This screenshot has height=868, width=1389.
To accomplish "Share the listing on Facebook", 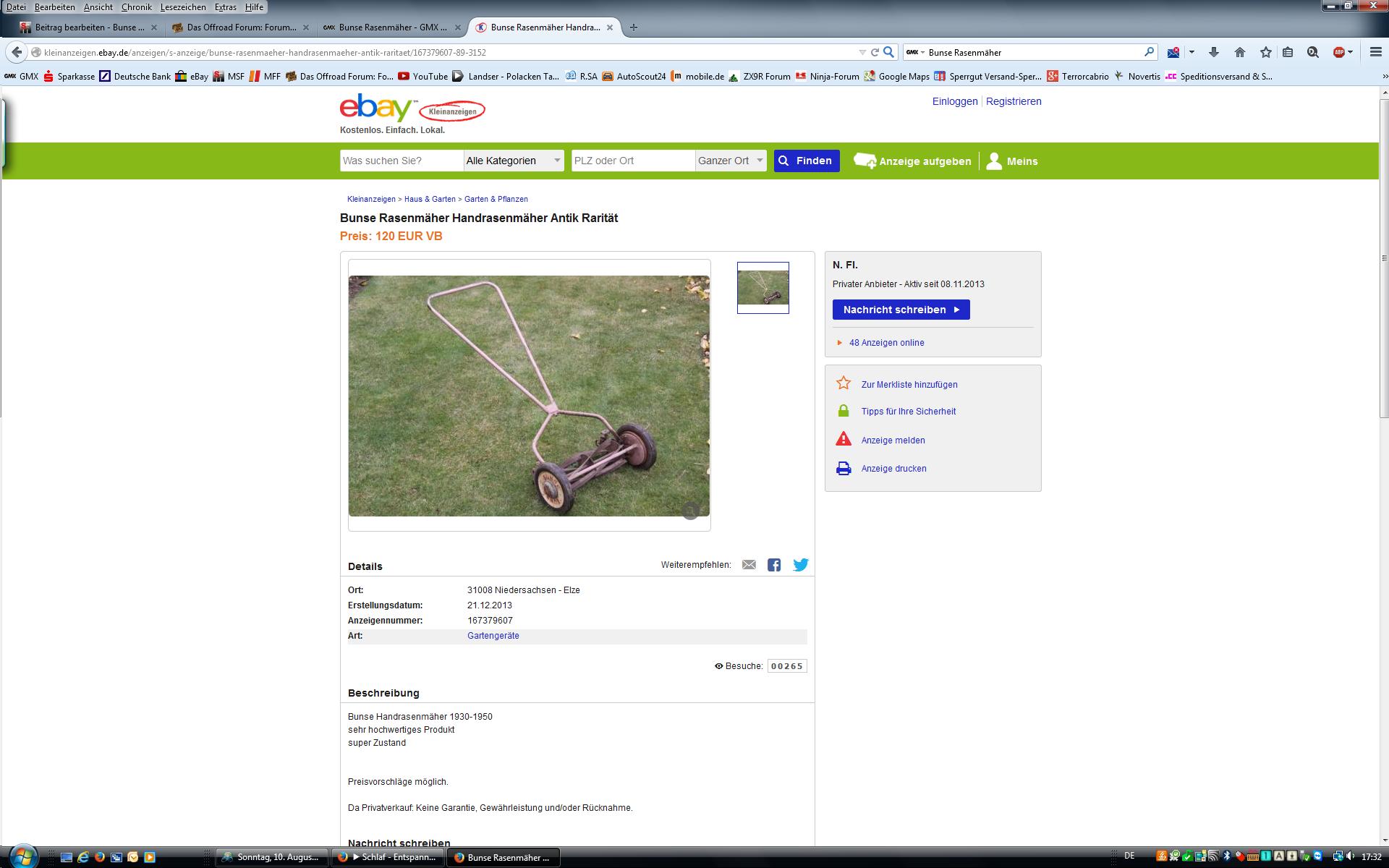I will (x=774, y=565).
